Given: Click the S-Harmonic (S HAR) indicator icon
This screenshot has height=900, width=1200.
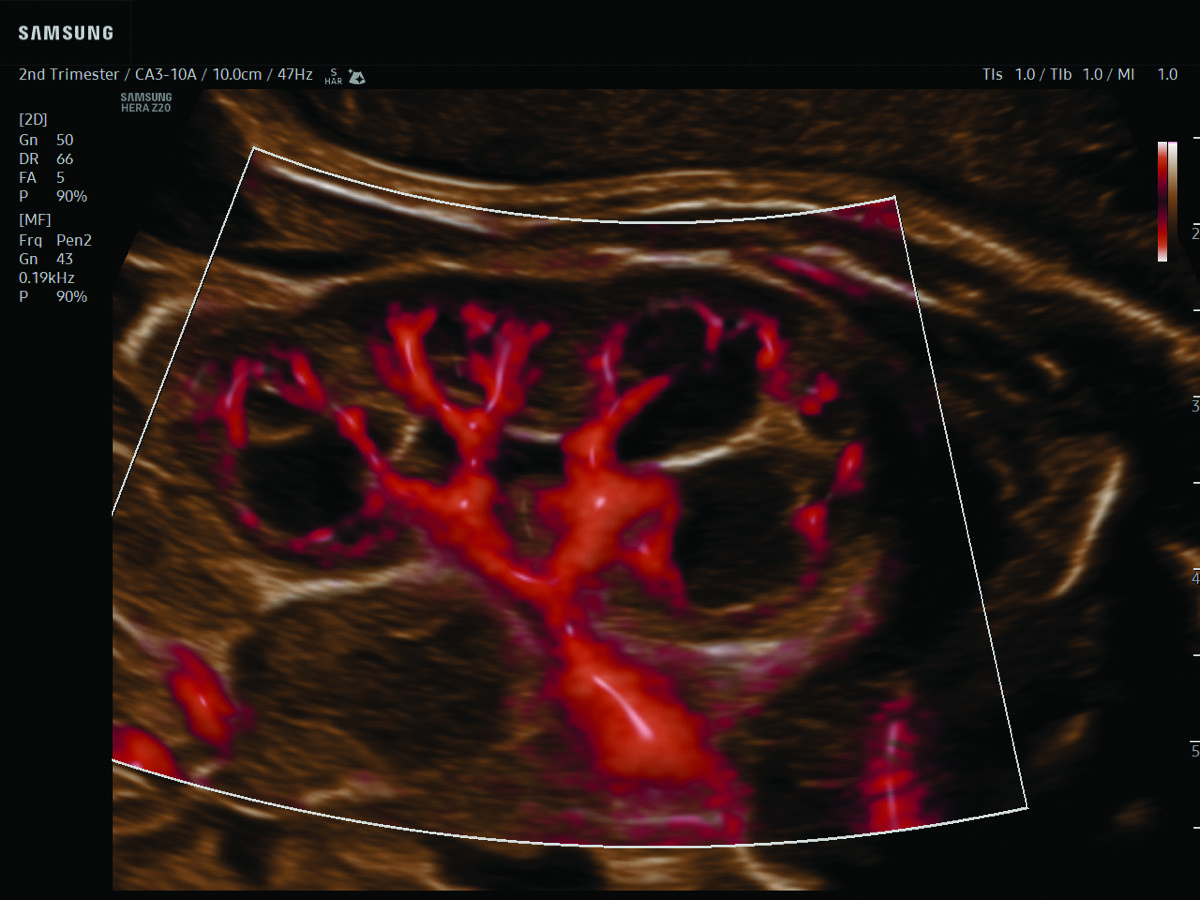Looking at the screenshot, I should tap(332, 76).
